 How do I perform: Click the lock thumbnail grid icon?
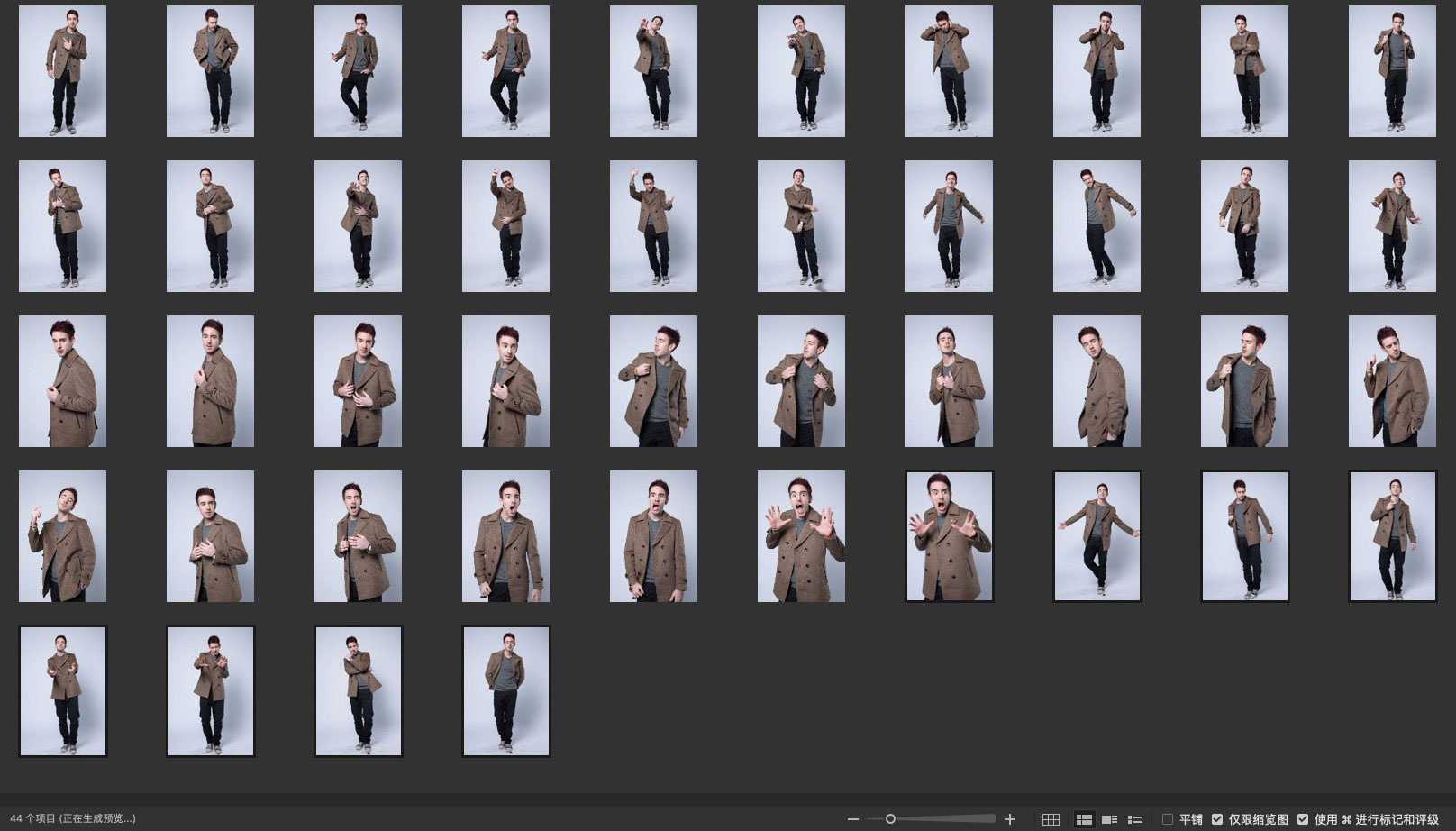pyautogui.click(x=1051, y=819)
